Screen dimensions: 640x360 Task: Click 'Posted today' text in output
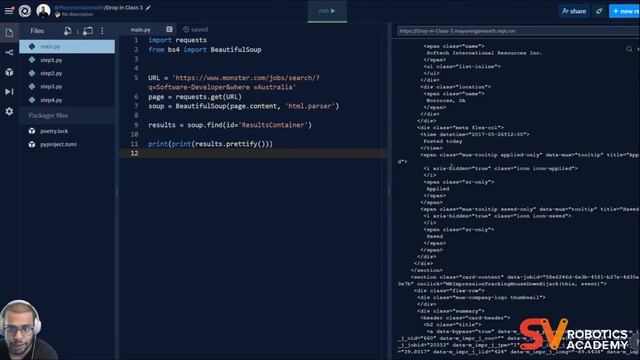(443, 141)
